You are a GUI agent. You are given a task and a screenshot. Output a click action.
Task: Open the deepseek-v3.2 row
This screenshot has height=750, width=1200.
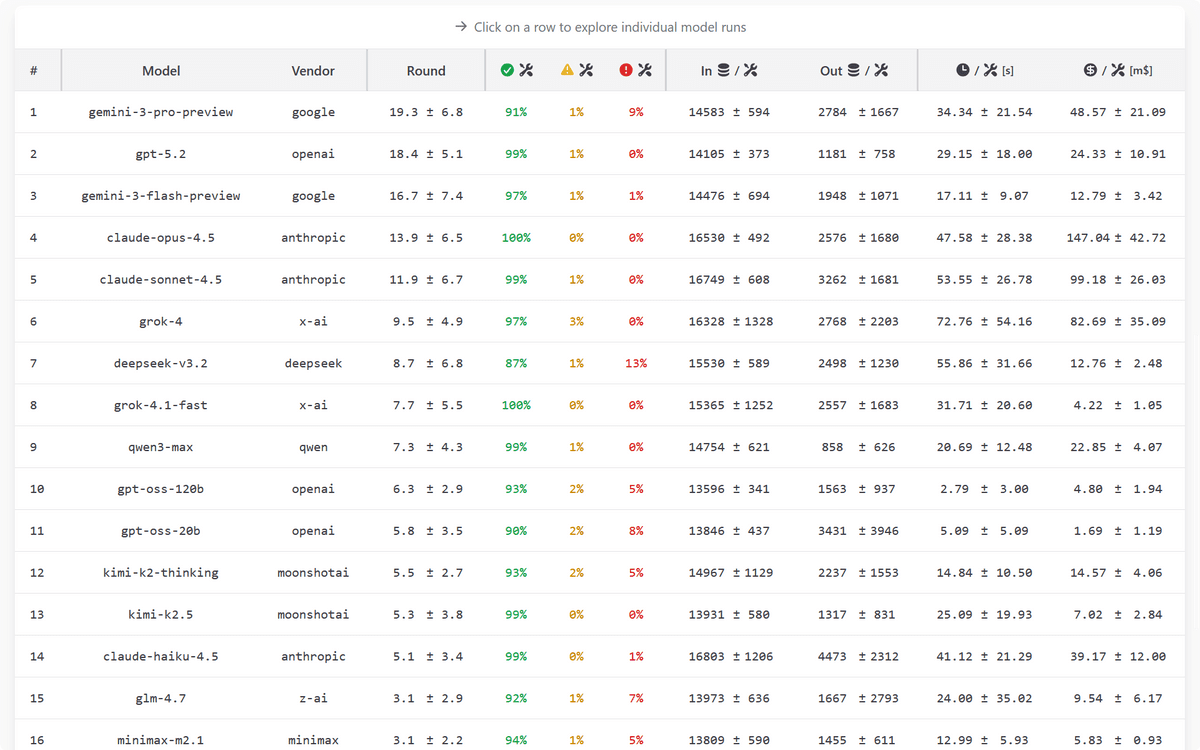click(161, 364)
